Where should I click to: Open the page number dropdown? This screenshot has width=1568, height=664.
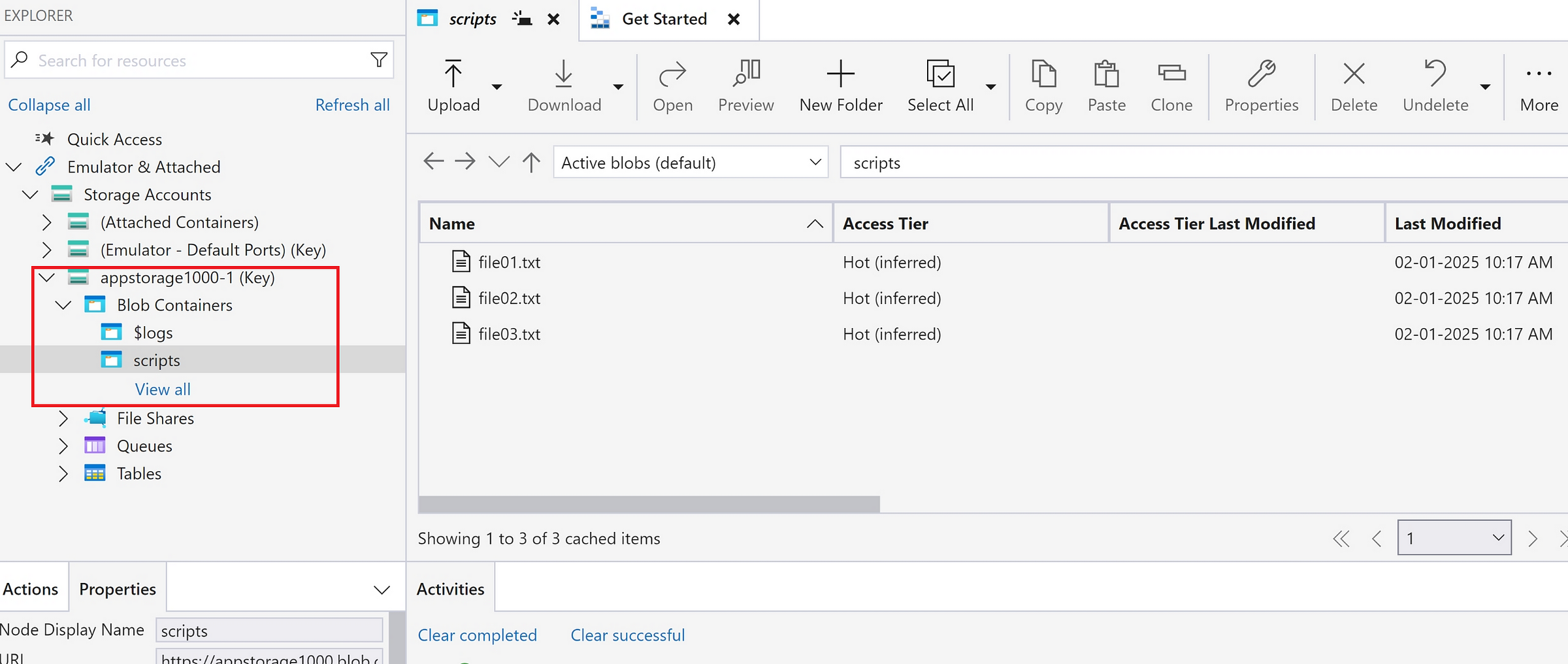click(x=1454, y=537)
